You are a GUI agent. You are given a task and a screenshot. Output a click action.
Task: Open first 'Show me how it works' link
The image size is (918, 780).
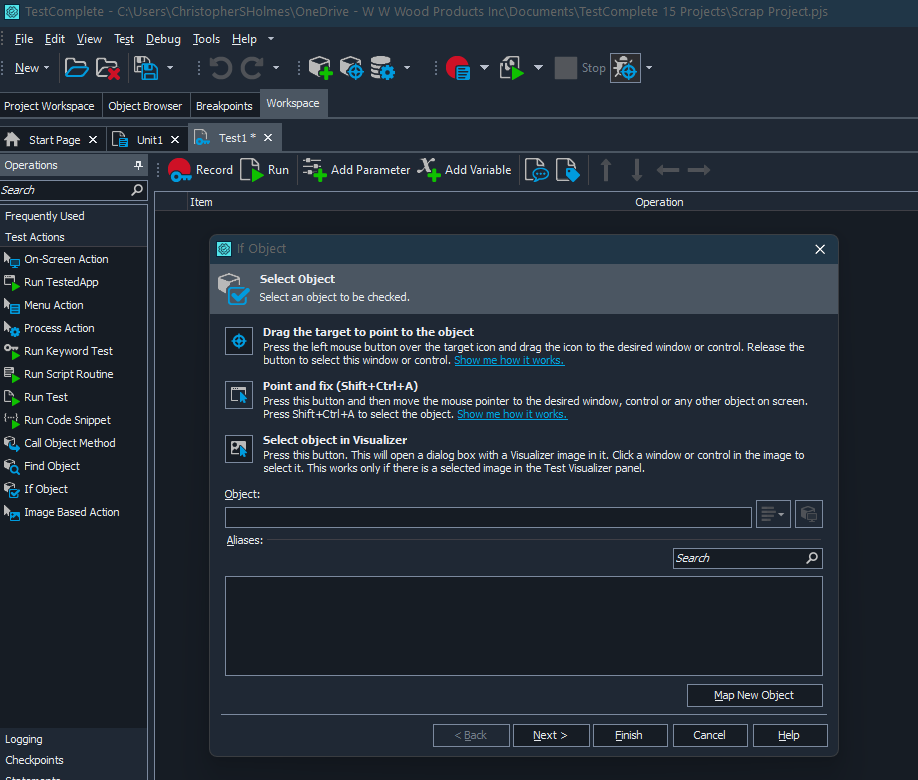click(x=508, y=360)
